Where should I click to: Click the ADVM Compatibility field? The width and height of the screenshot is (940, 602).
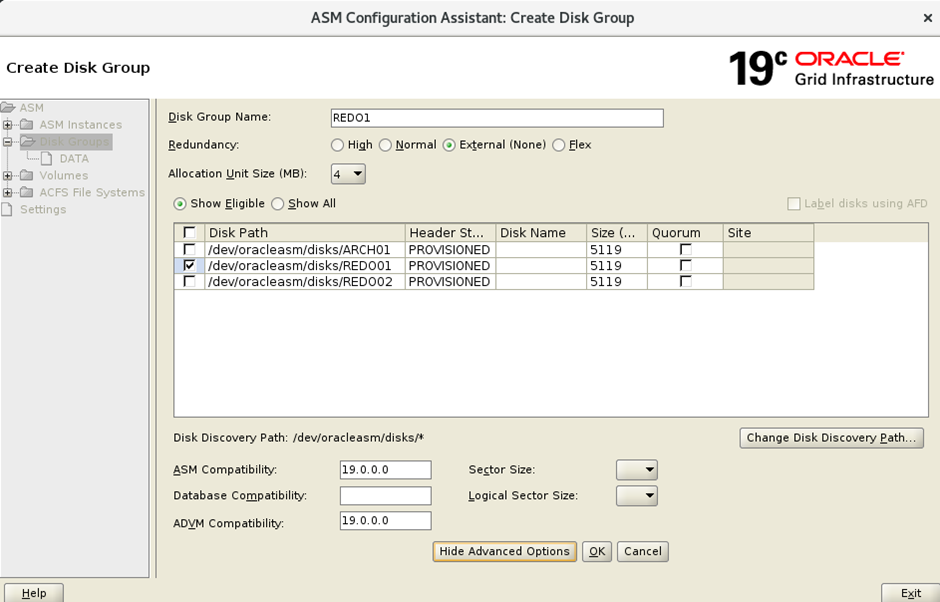tap(385, 520)
